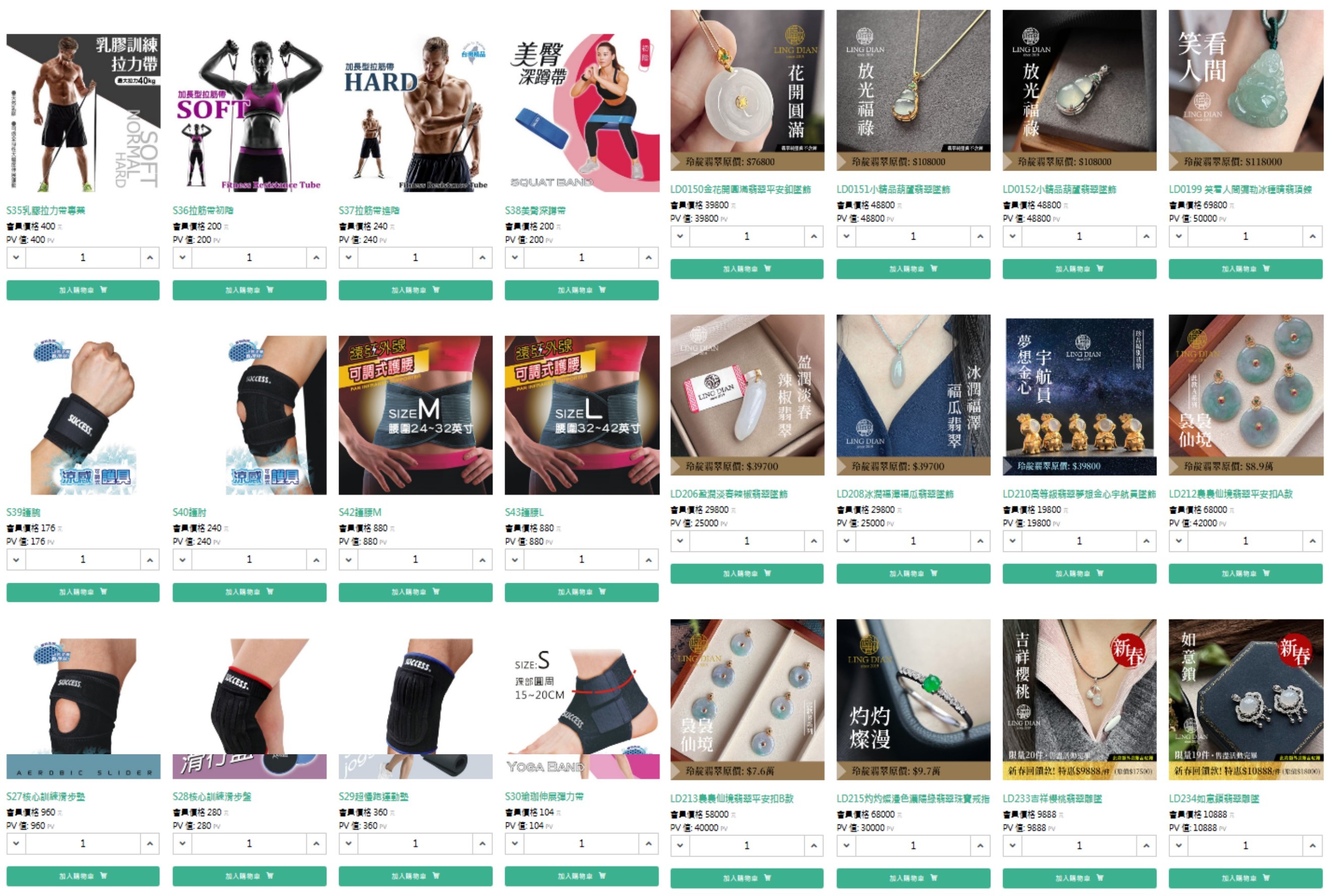The height and width of the screenshot is (896, 1331).
Task: Add LD210 astronaut pendant to cart
Action: 1079,574
